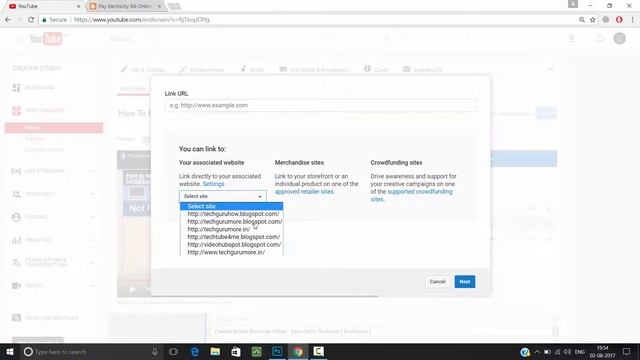The image size is (640, 360).
Task: Select the highlighted 'Select site' option
Action: [231, 206]
